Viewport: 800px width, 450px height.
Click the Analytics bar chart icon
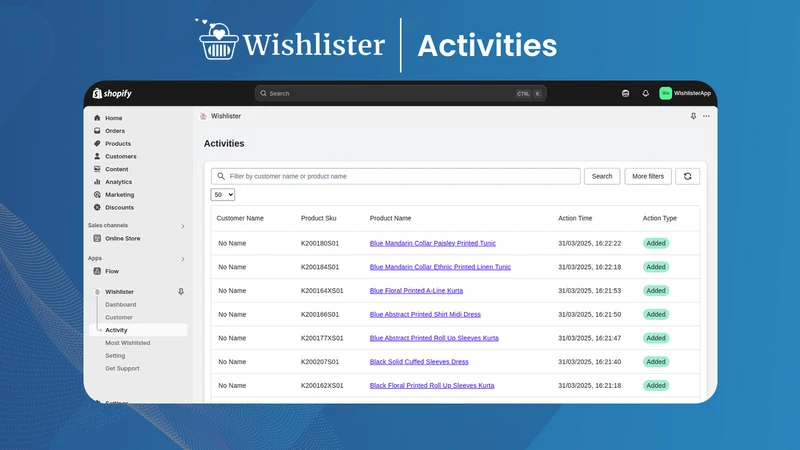pos(97,182)
